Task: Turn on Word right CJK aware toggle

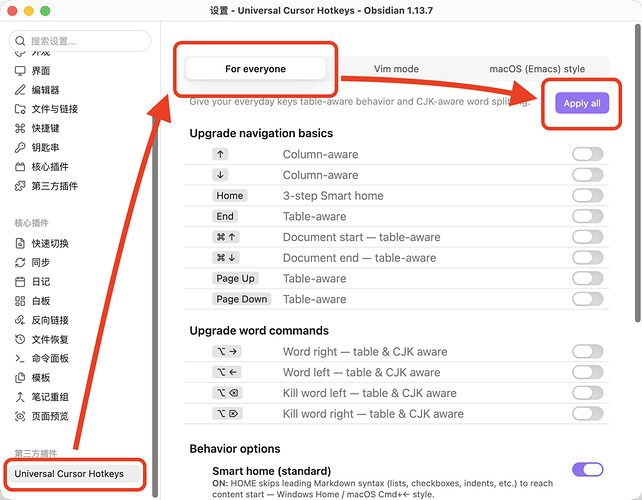Action: point(588,351)
